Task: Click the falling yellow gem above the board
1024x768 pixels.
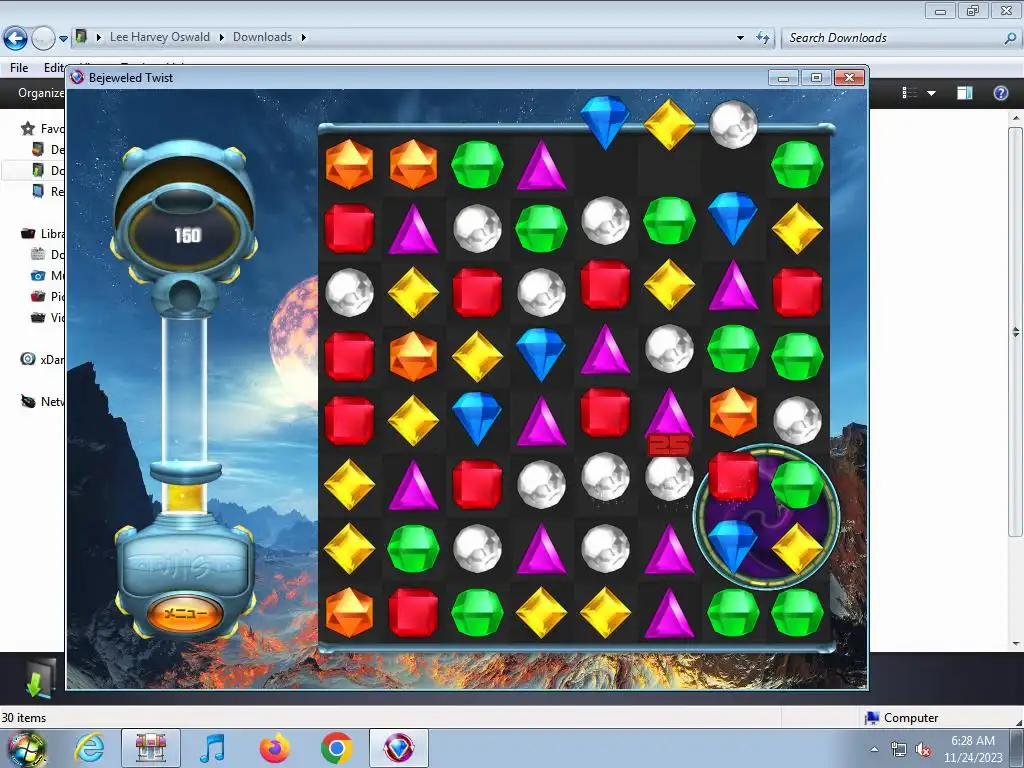Action: (669, 124)
